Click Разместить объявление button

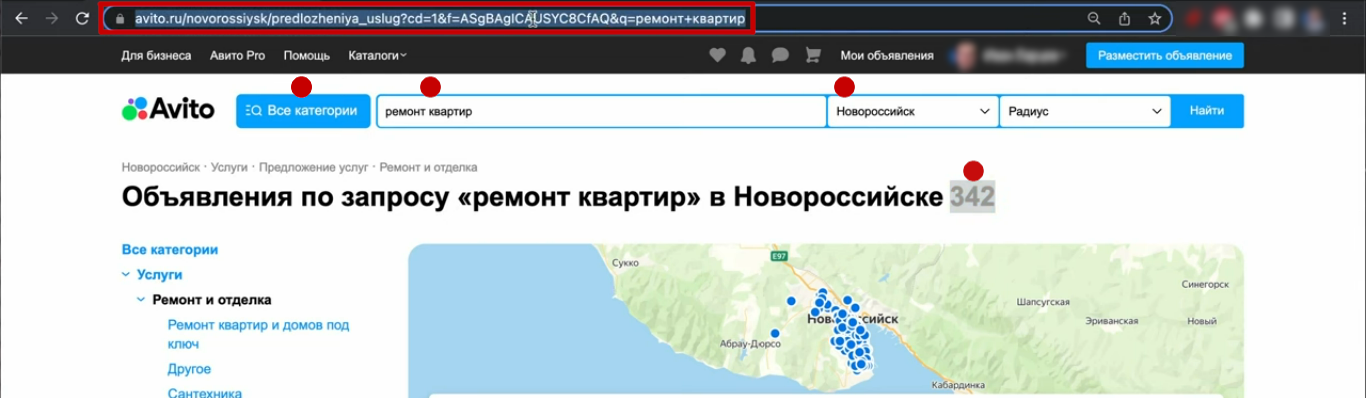1165,56
